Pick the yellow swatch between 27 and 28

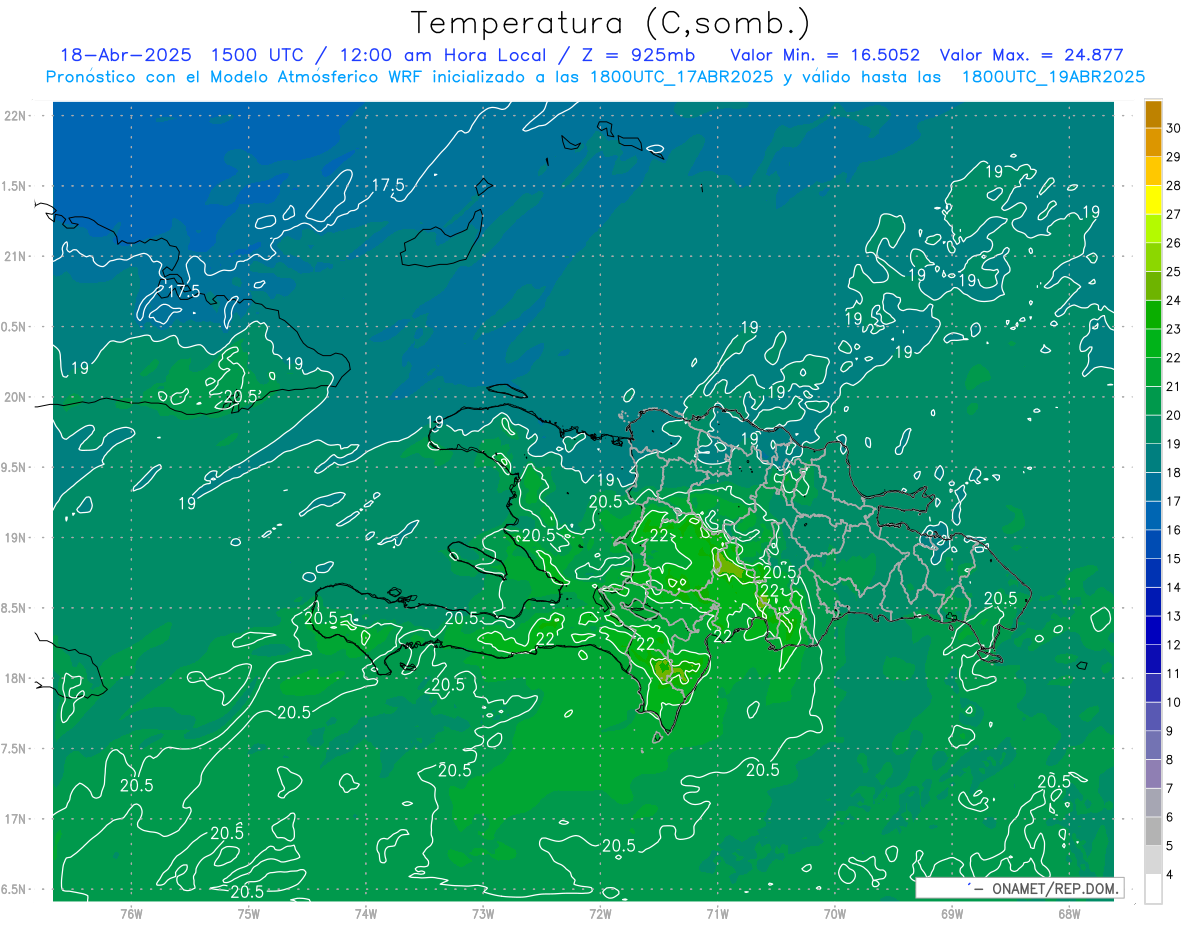pos(1153,200)
